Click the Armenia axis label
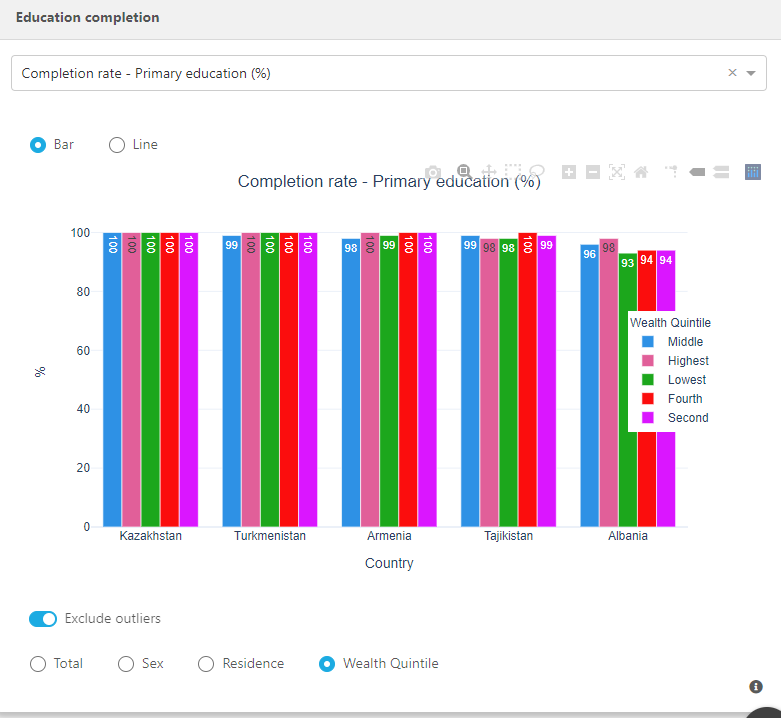This screenshot has height=718, width=781. coord(389,536)
